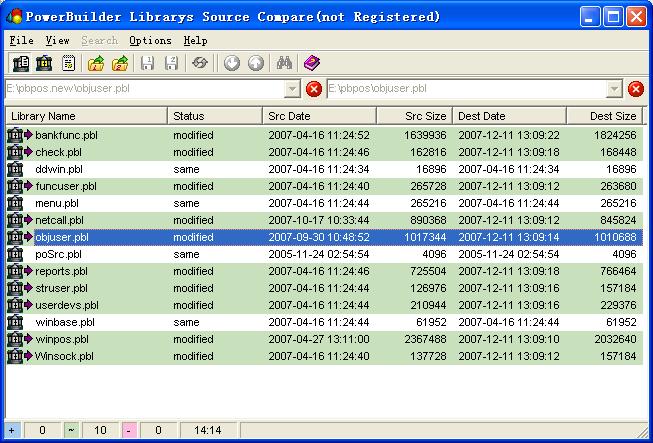
Task: Click the binoculars find icon
Action: pos(284,63)
